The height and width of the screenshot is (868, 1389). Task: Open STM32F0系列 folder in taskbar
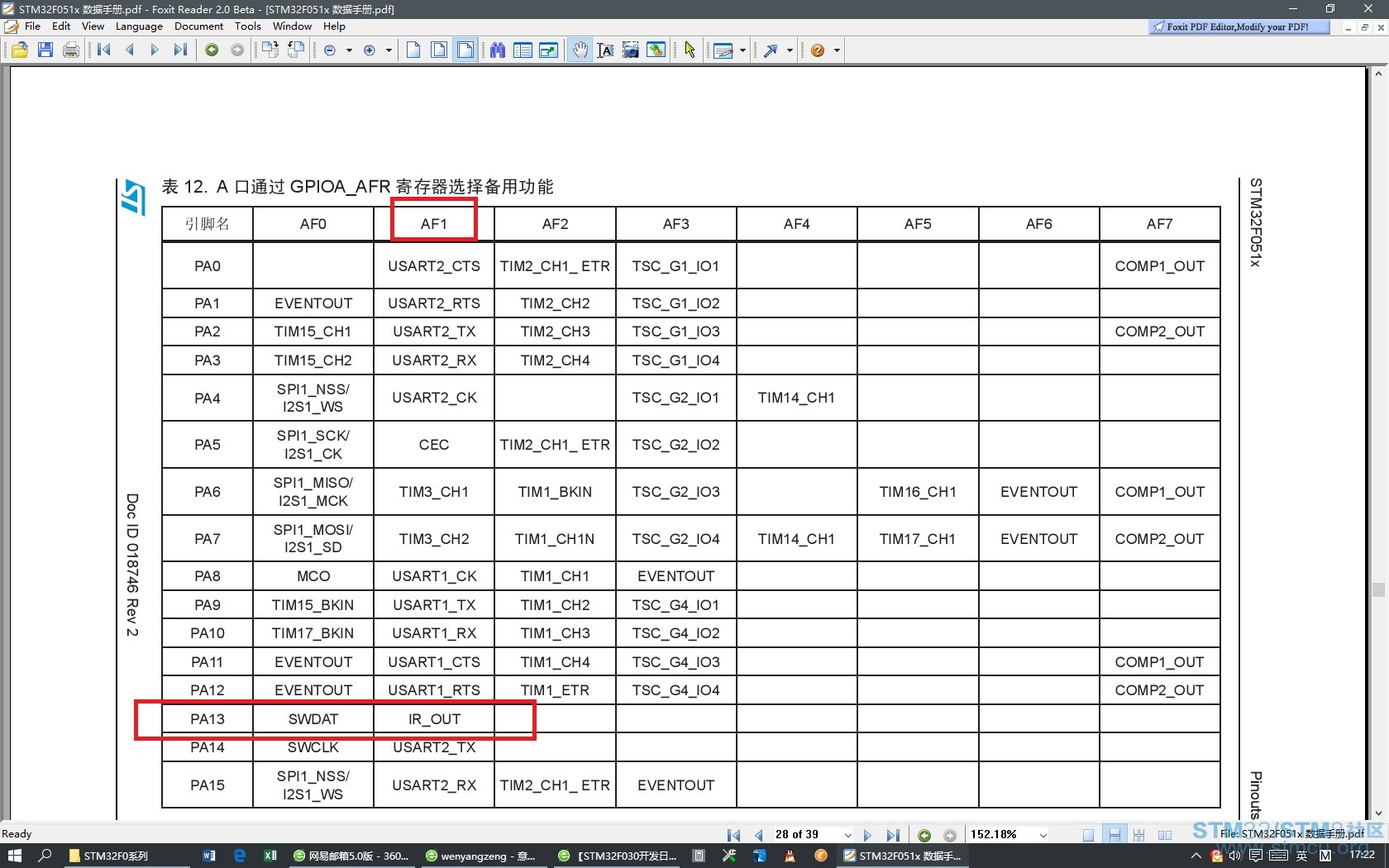(126, 856)
